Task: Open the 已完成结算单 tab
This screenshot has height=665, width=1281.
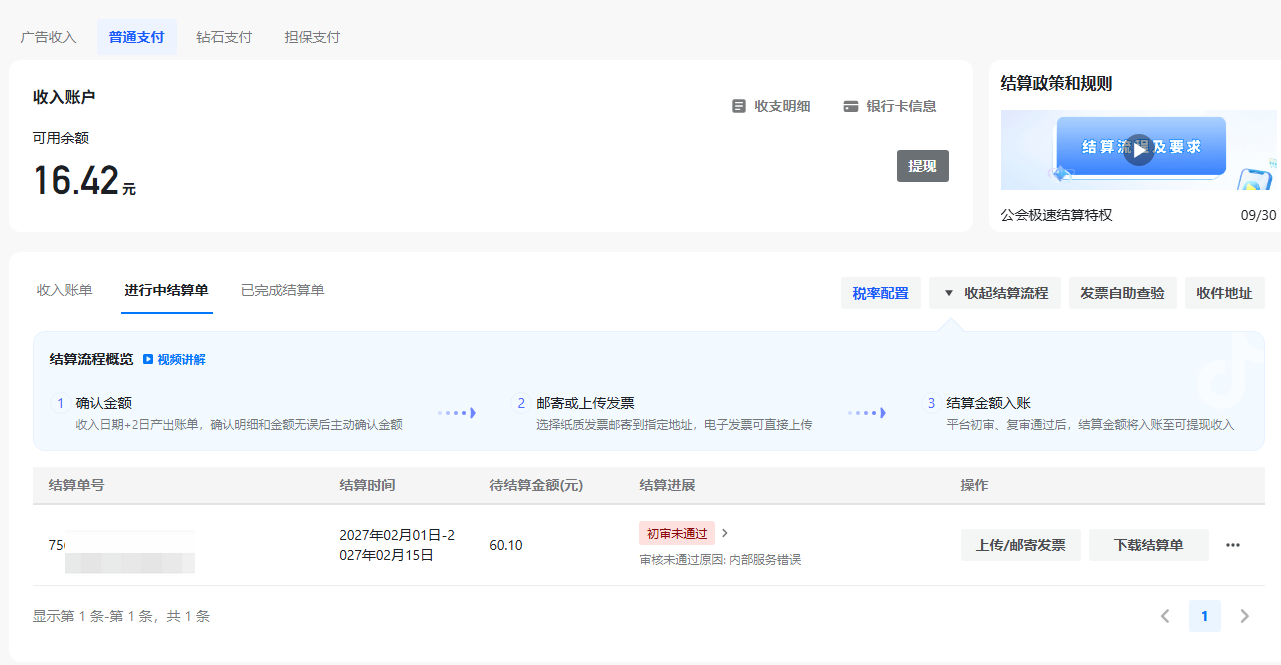Action: click(x=282, y=290)
